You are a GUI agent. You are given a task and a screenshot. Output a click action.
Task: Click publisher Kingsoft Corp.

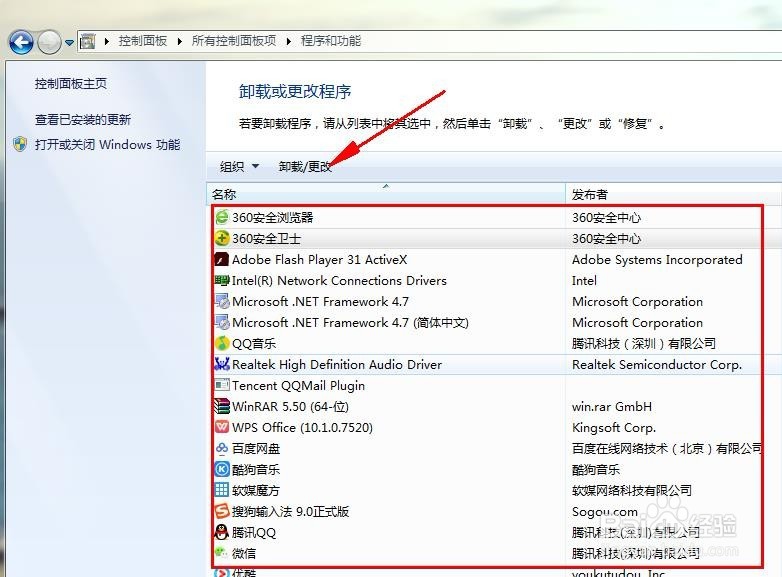click(x=614, y=427)
